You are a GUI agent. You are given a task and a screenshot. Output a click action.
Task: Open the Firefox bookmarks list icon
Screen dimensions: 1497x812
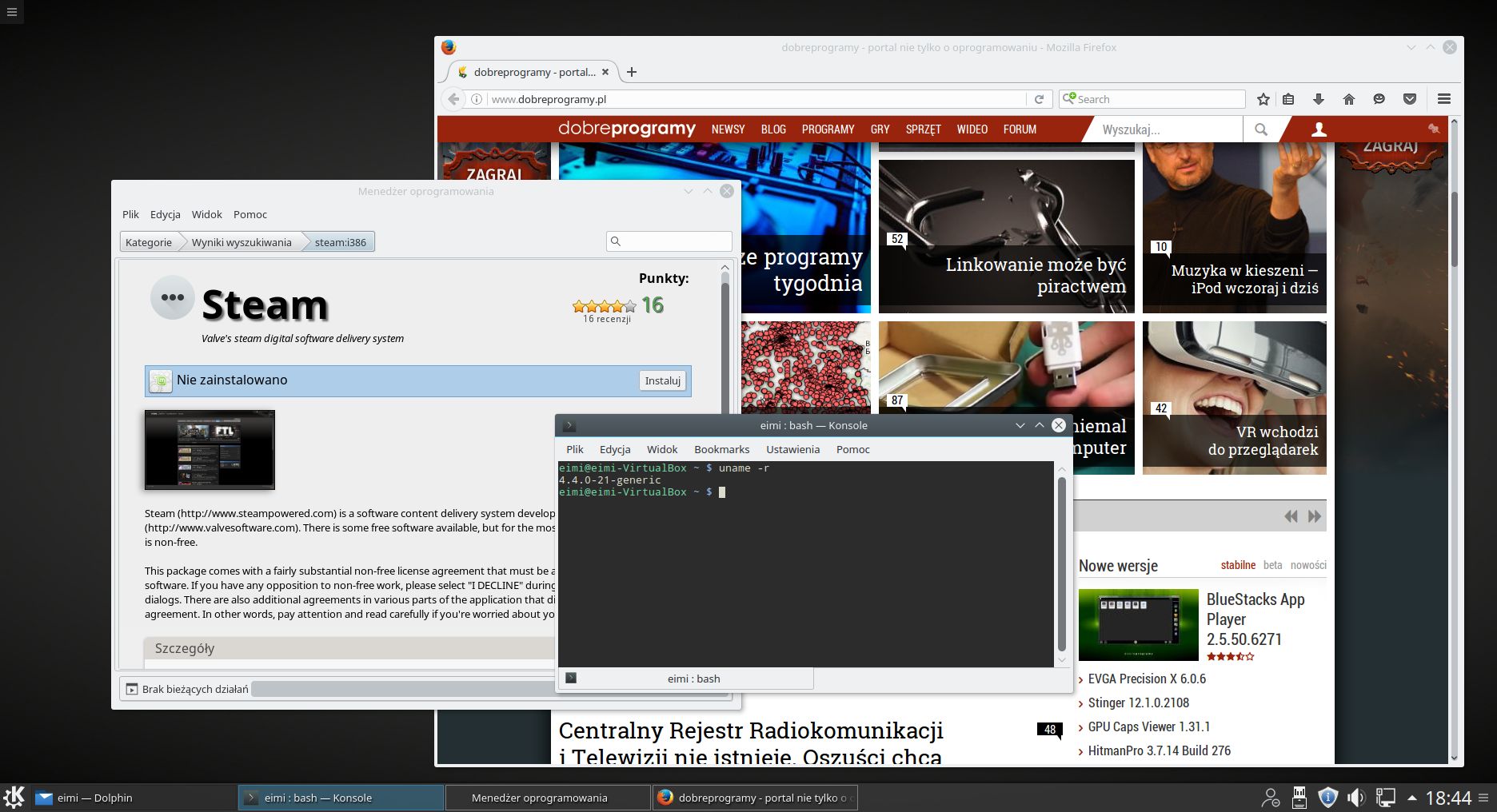[x=1288, y=99]
